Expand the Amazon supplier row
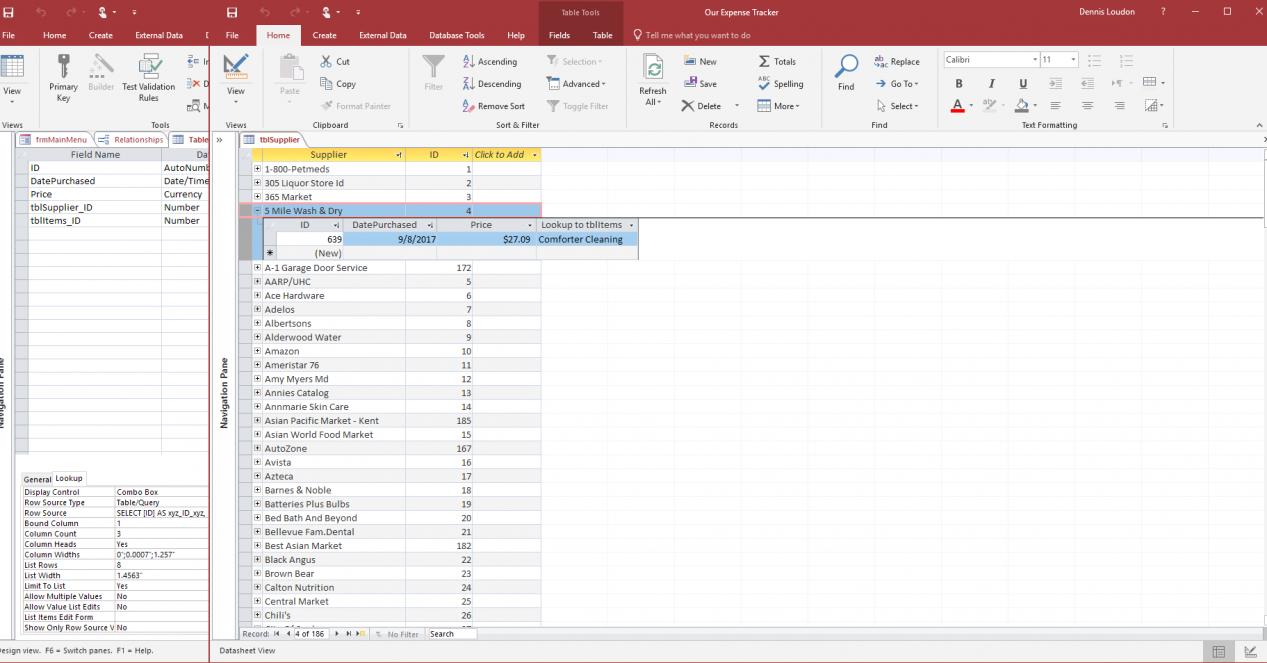 click(258, 352)
